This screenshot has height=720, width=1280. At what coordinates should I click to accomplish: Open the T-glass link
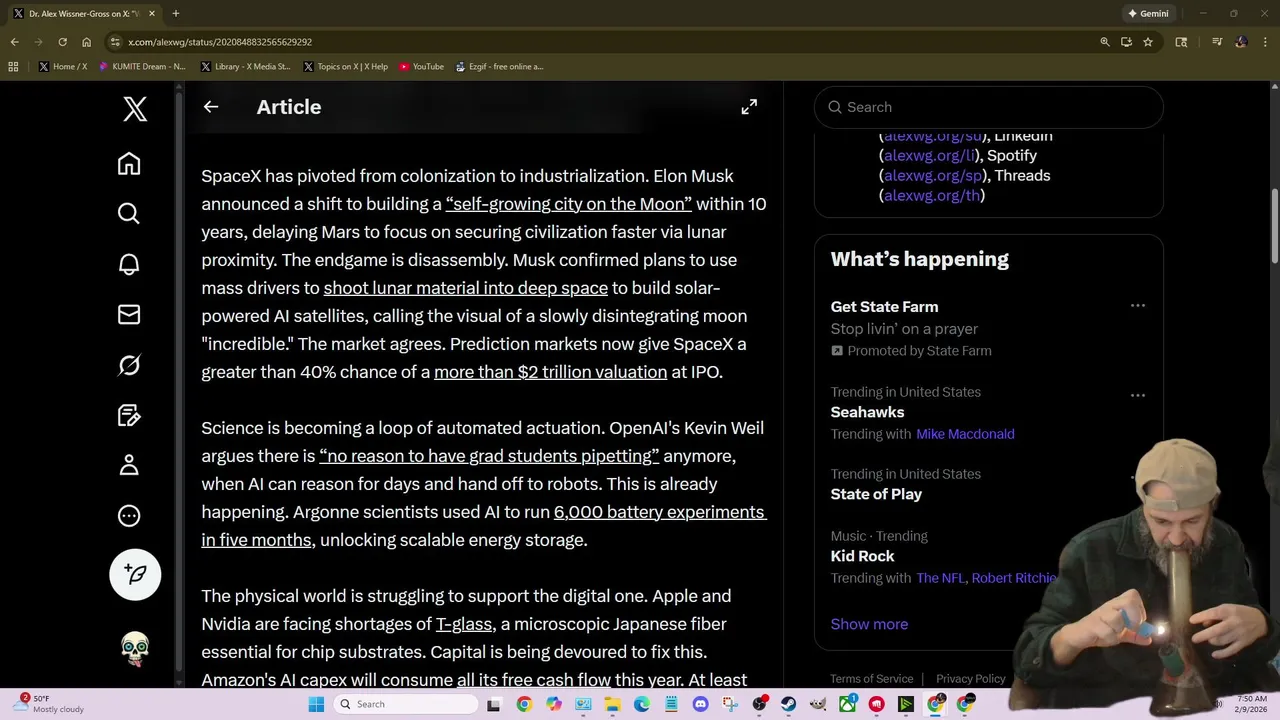(x=464, y=624)
